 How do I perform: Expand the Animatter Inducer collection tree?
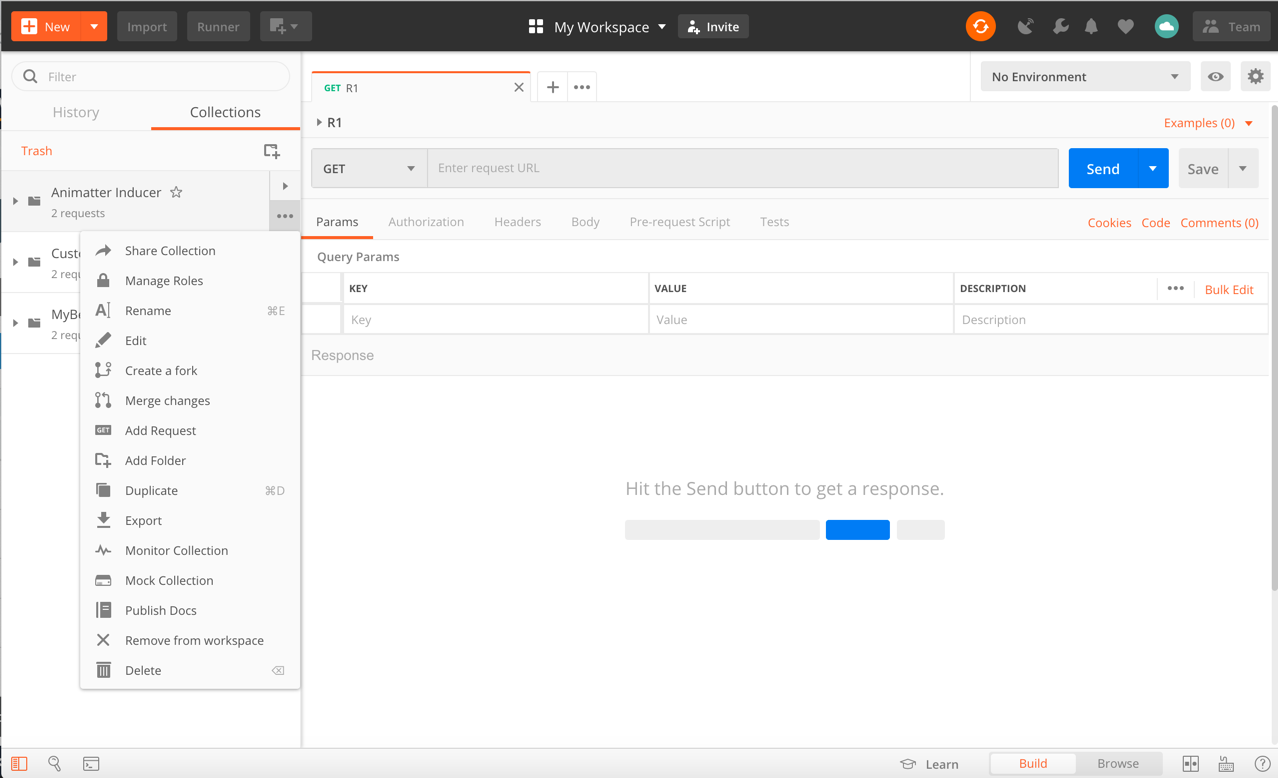[15, 201]
